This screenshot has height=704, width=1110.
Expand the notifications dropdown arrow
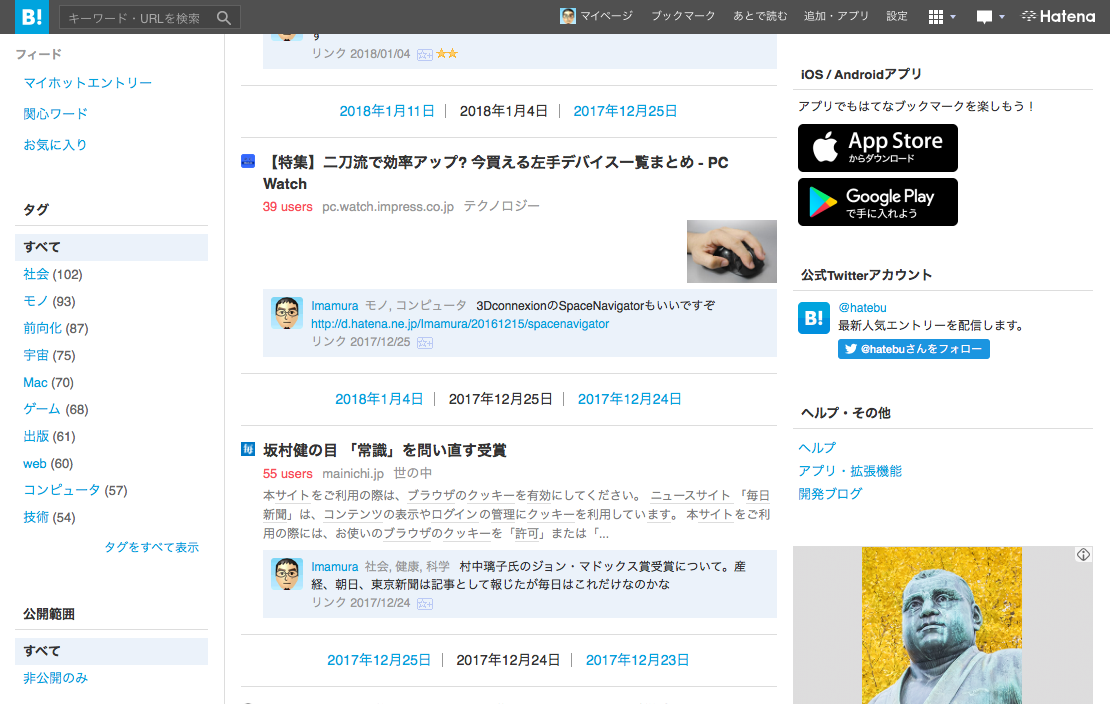(1002, 17)
